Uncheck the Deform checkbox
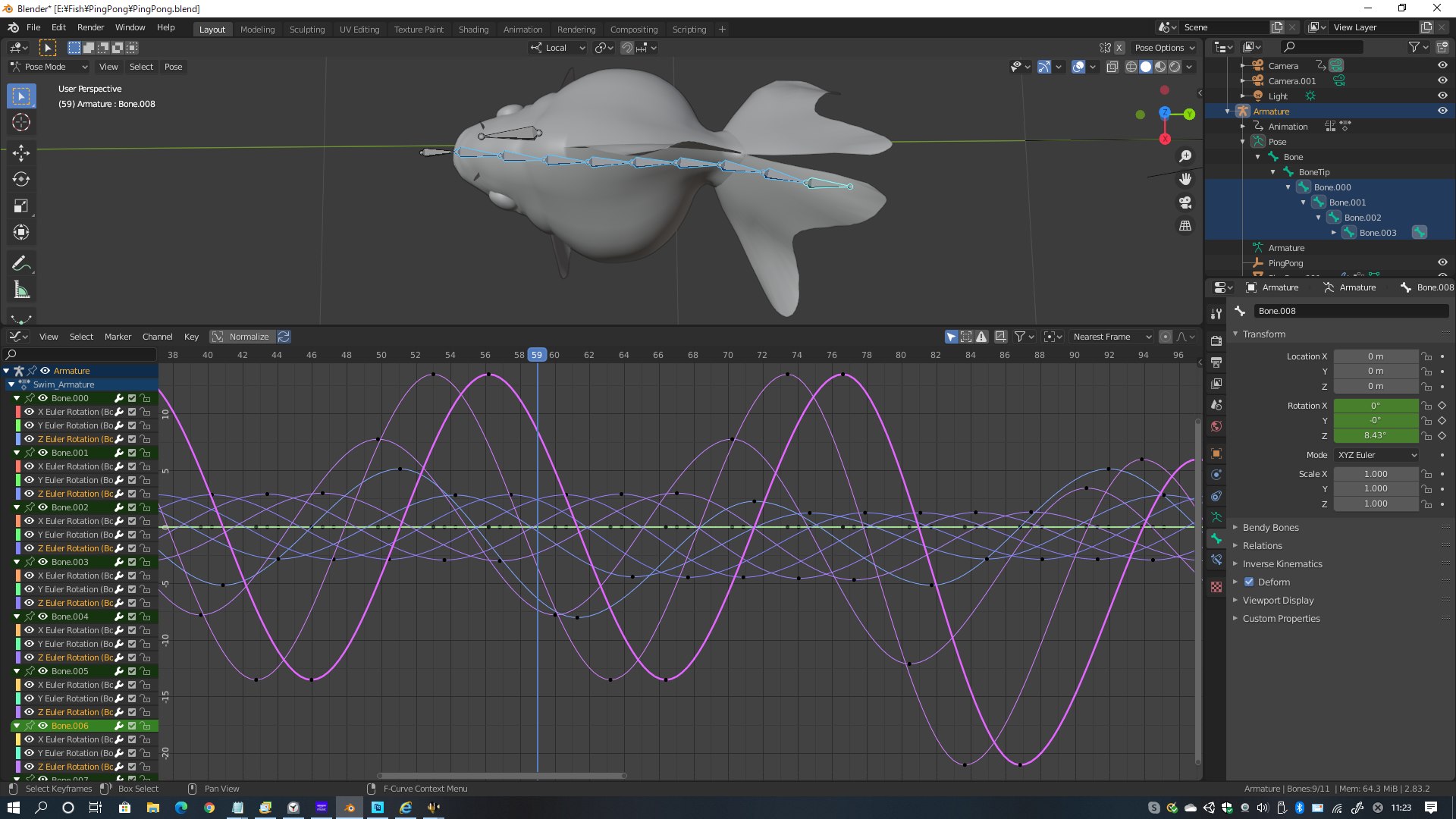Screen dimensions: 1456x819 coord(1249,582)
